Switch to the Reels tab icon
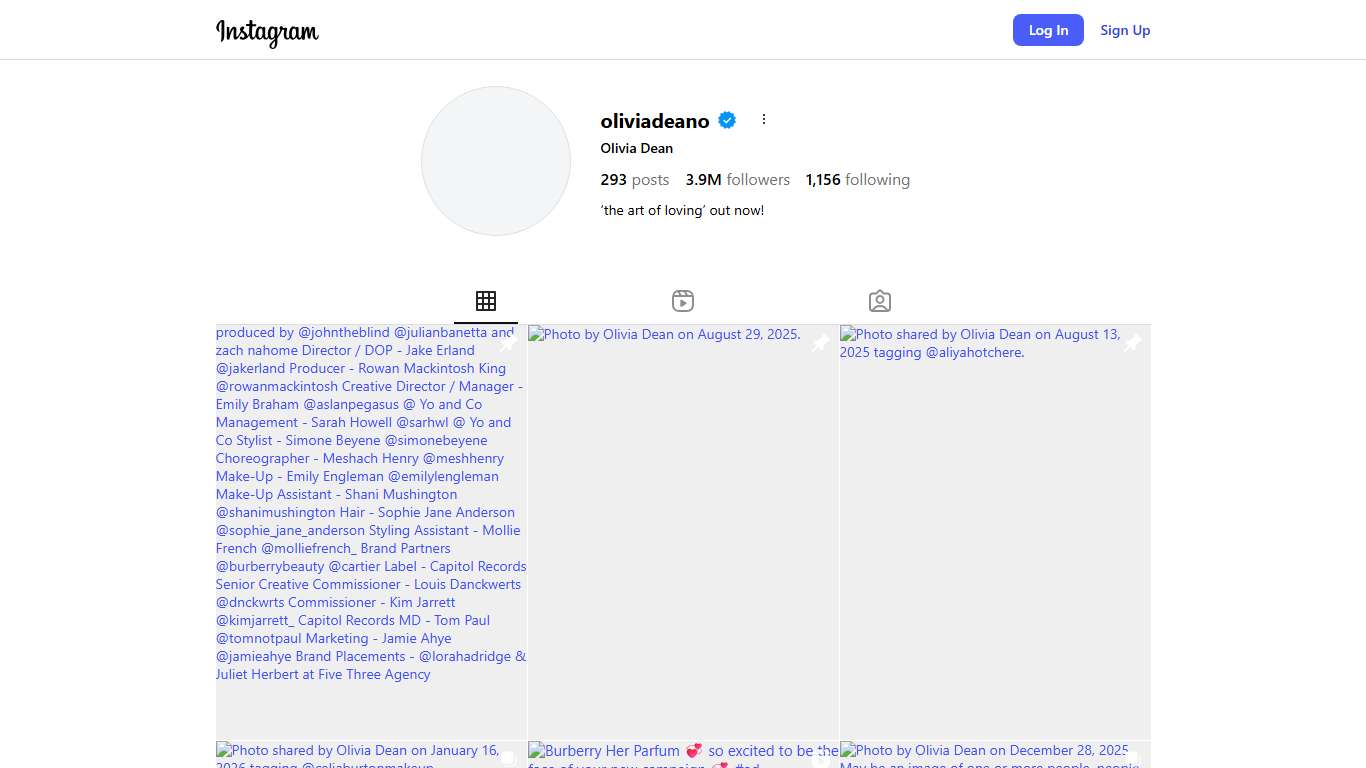Viewport: 1366px width, 768px height. [x=683, y=301]
